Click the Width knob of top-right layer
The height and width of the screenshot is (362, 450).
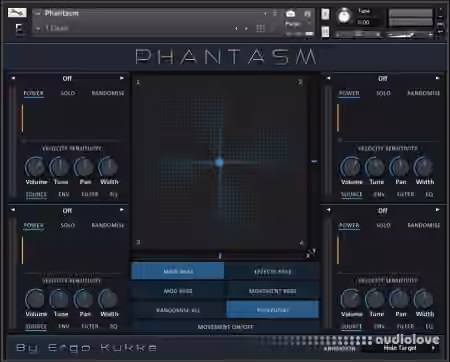[424, 167]
